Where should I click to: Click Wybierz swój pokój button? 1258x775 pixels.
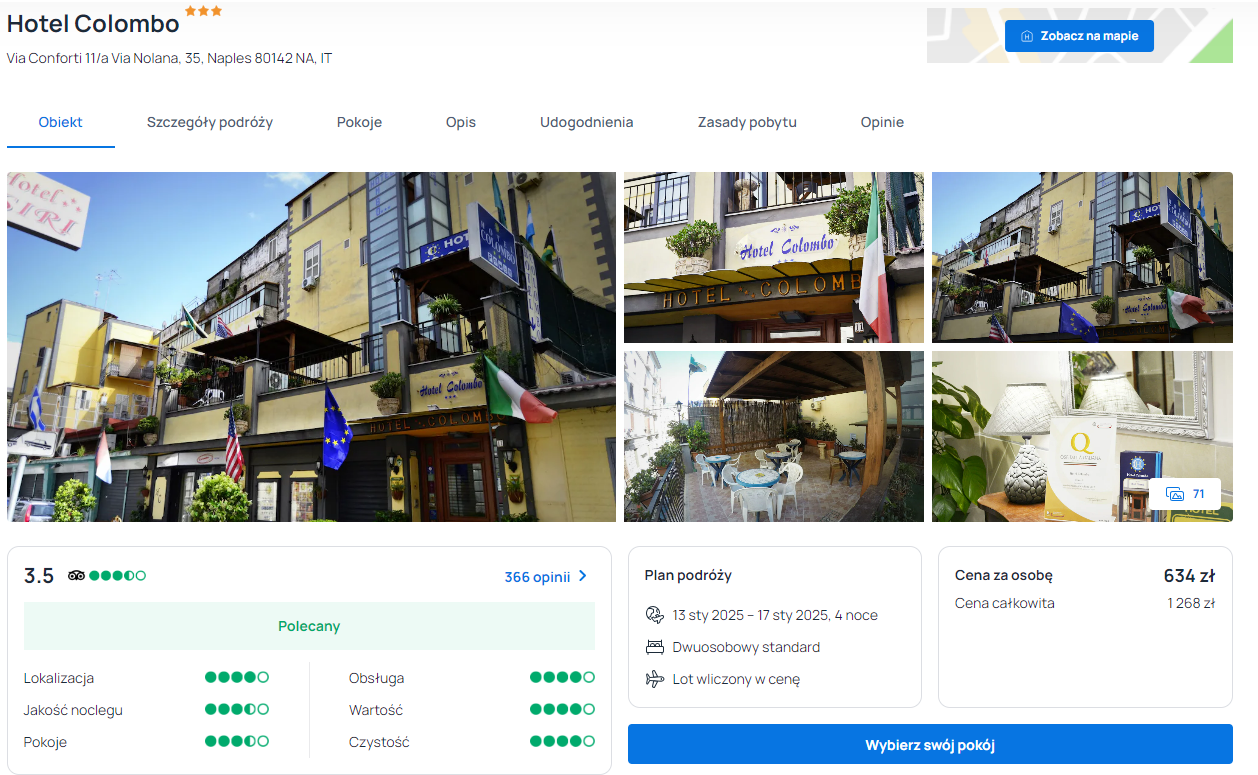pyautogui.click(x=930, y=745)
